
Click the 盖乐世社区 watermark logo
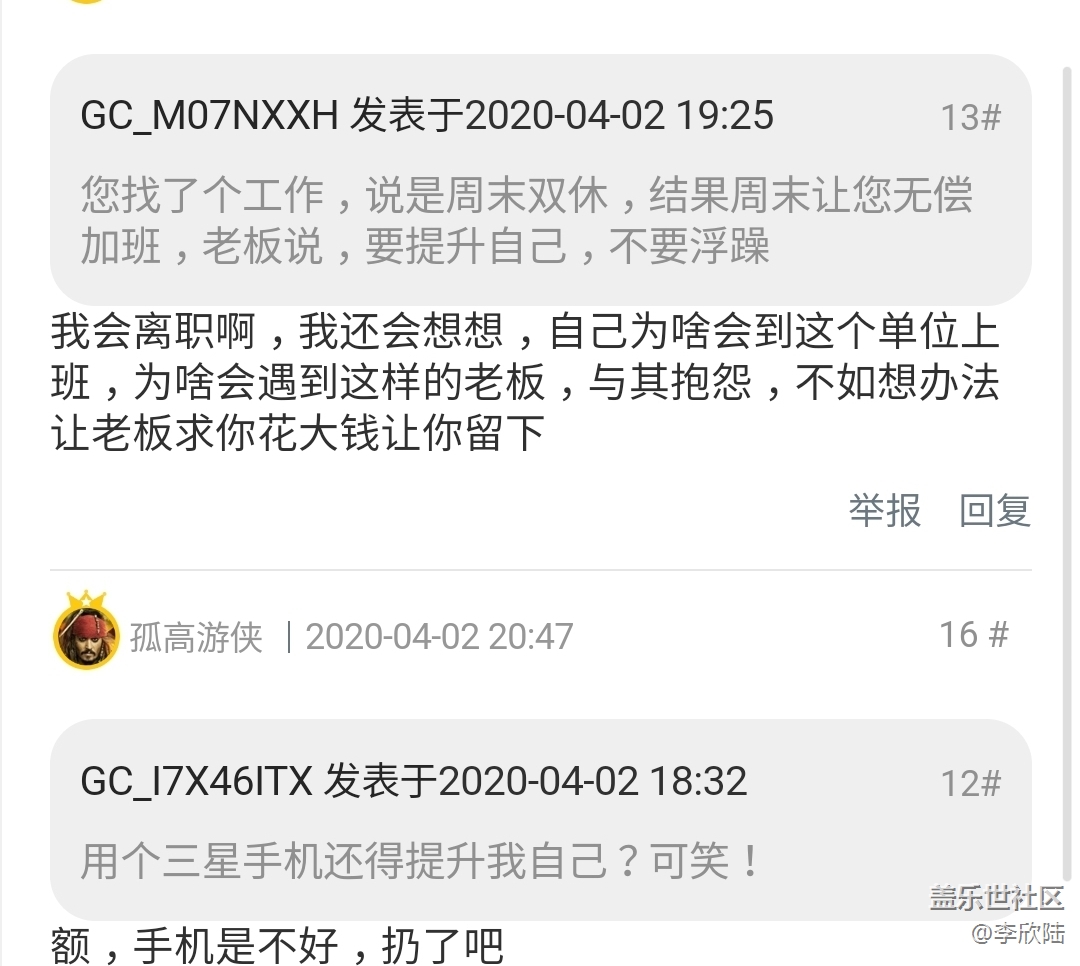tap(997, 898)
